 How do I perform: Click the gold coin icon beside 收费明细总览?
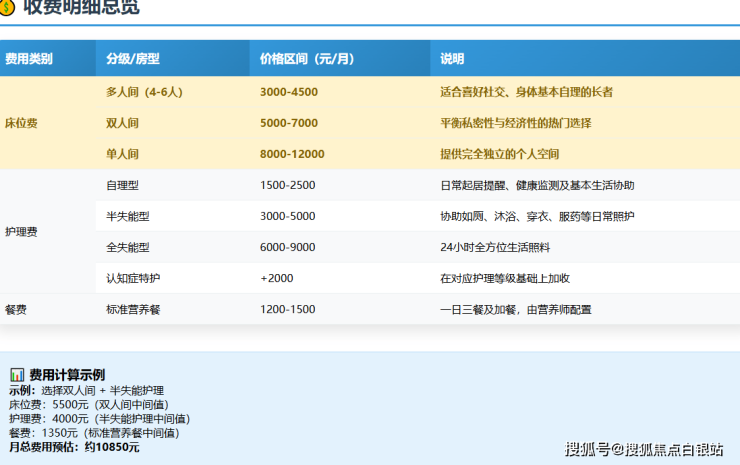8,8
